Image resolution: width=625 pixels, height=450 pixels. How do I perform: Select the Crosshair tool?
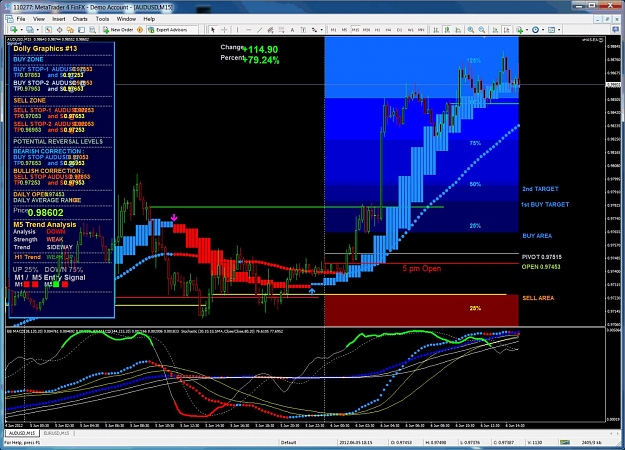[x=224, y=29]
